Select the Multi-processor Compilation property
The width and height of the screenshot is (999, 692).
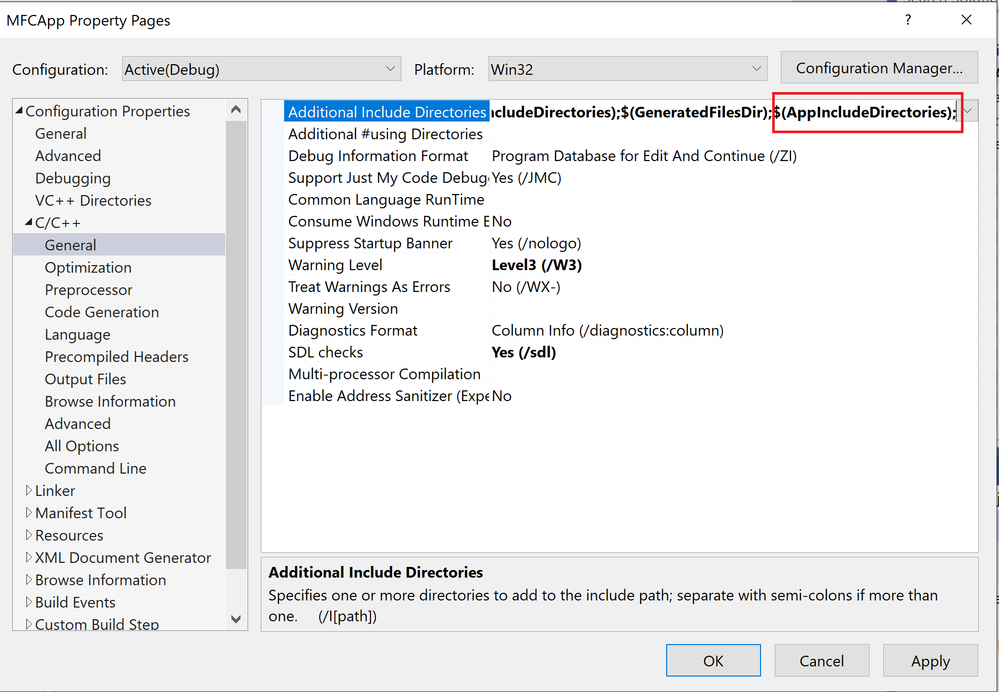384,374
